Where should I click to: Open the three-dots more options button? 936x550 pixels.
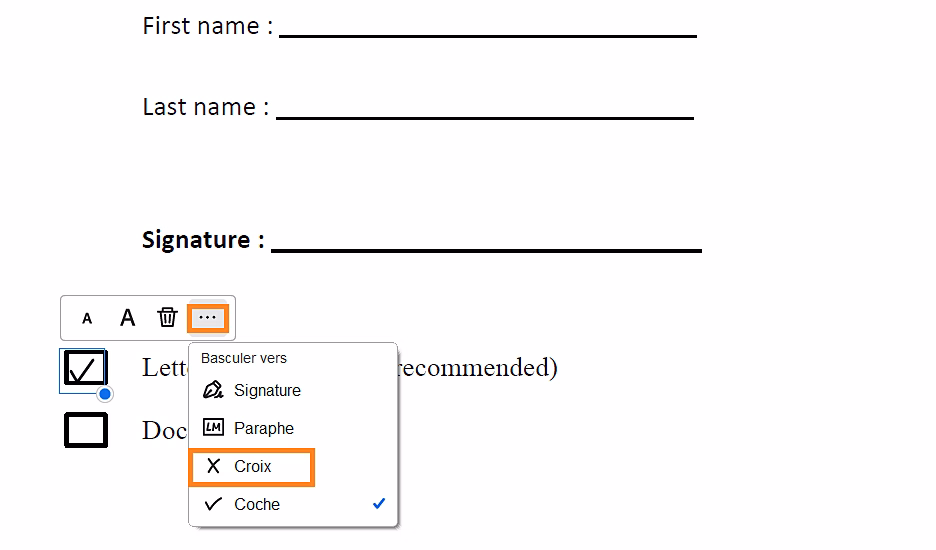208,318
